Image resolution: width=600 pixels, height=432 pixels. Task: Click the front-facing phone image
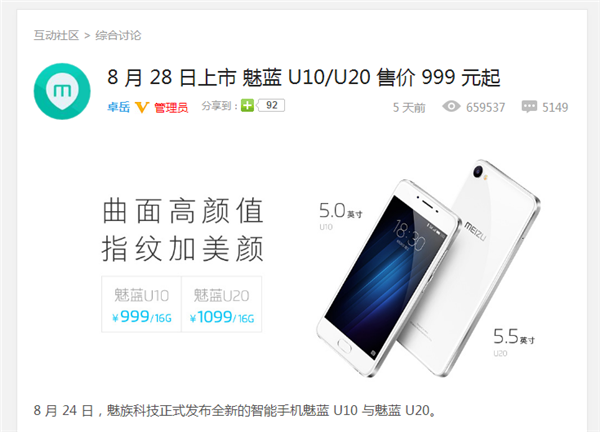pyautogui.click(x=386, y=277)
